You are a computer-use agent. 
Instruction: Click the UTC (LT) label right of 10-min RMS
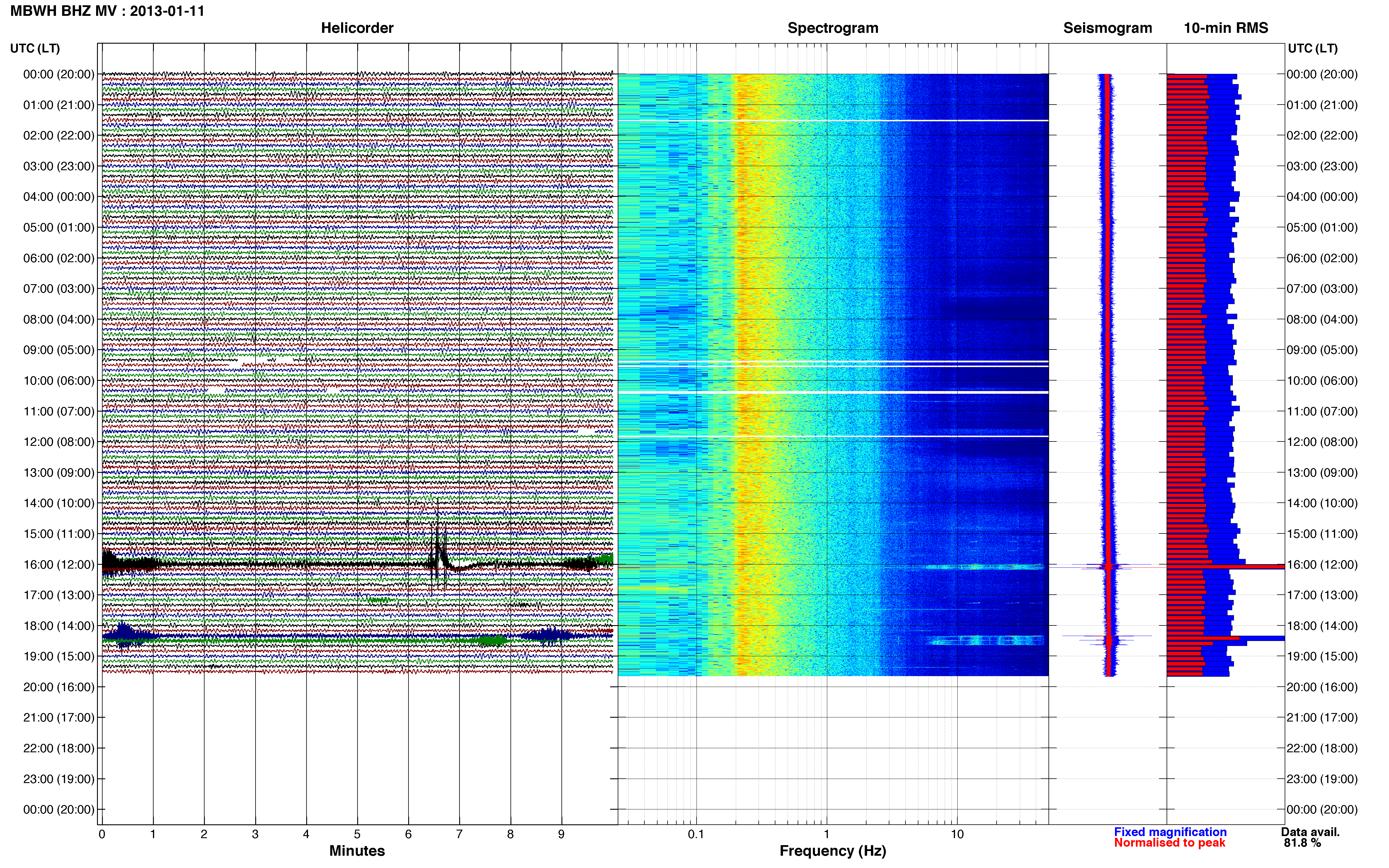1313,48
